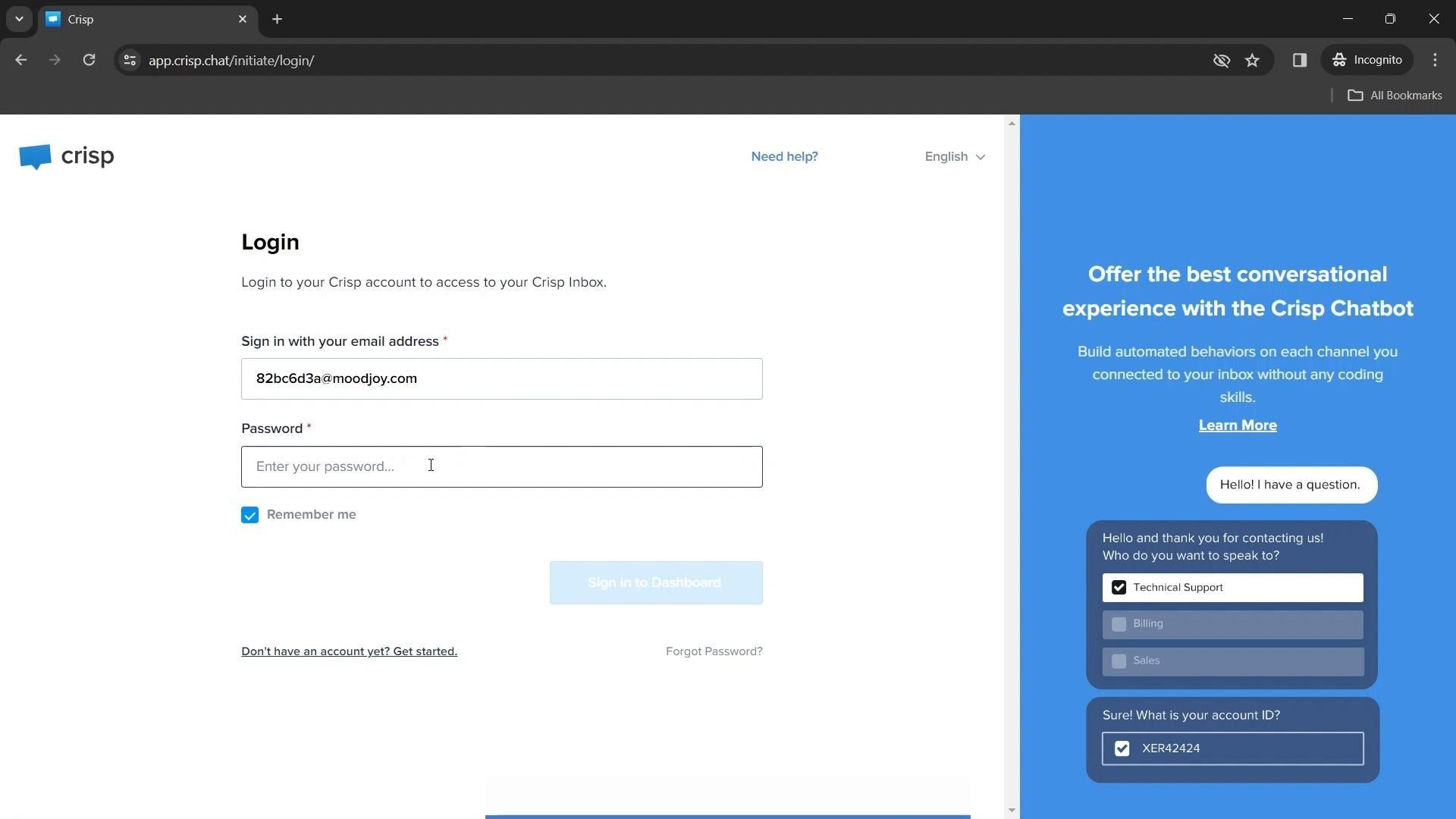
Task: Click the Forgot Password? link
Action: (714, 651)
